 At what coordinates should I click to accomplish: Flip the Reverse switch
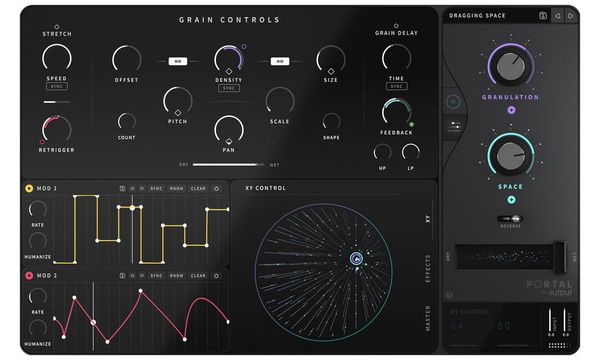click(x=510, y=219)
